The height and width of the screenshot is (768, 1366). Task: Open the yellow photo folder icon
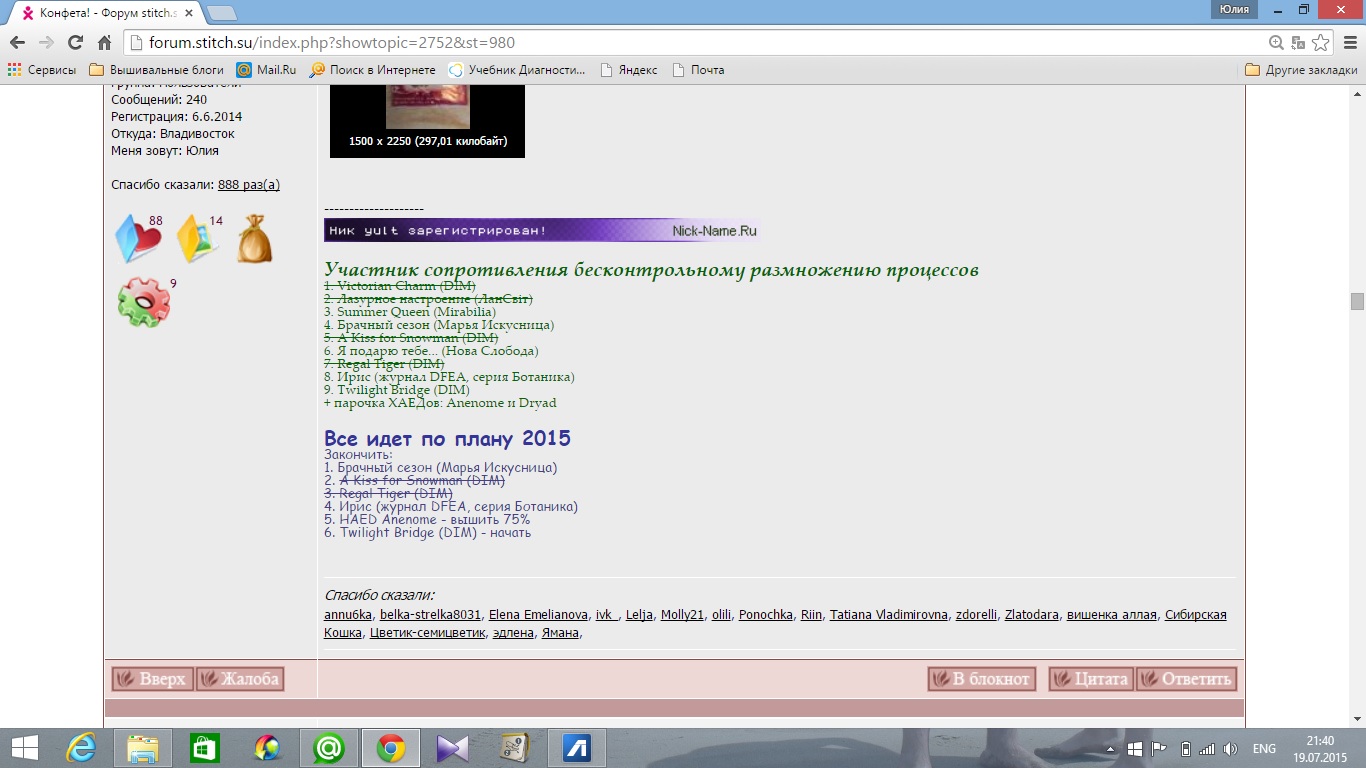[198, 240]
